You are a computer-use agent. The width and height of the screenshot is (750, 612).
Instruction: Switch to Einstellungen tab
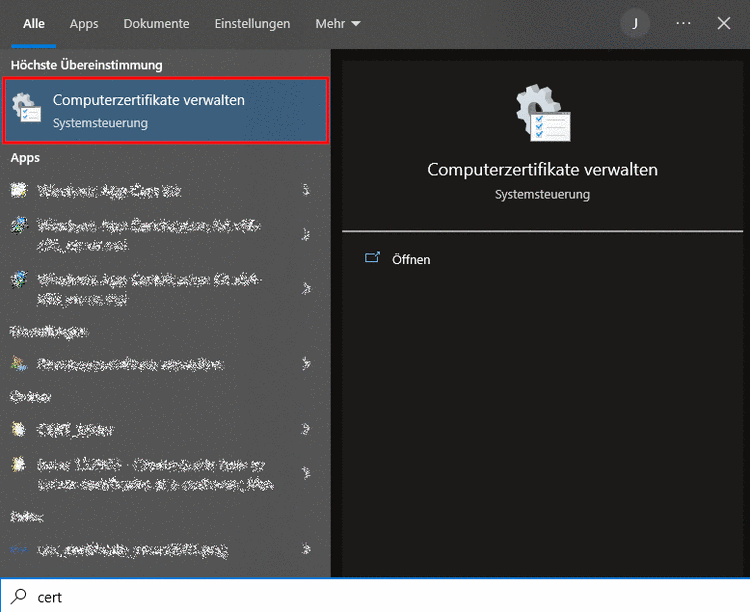(252, 23)
